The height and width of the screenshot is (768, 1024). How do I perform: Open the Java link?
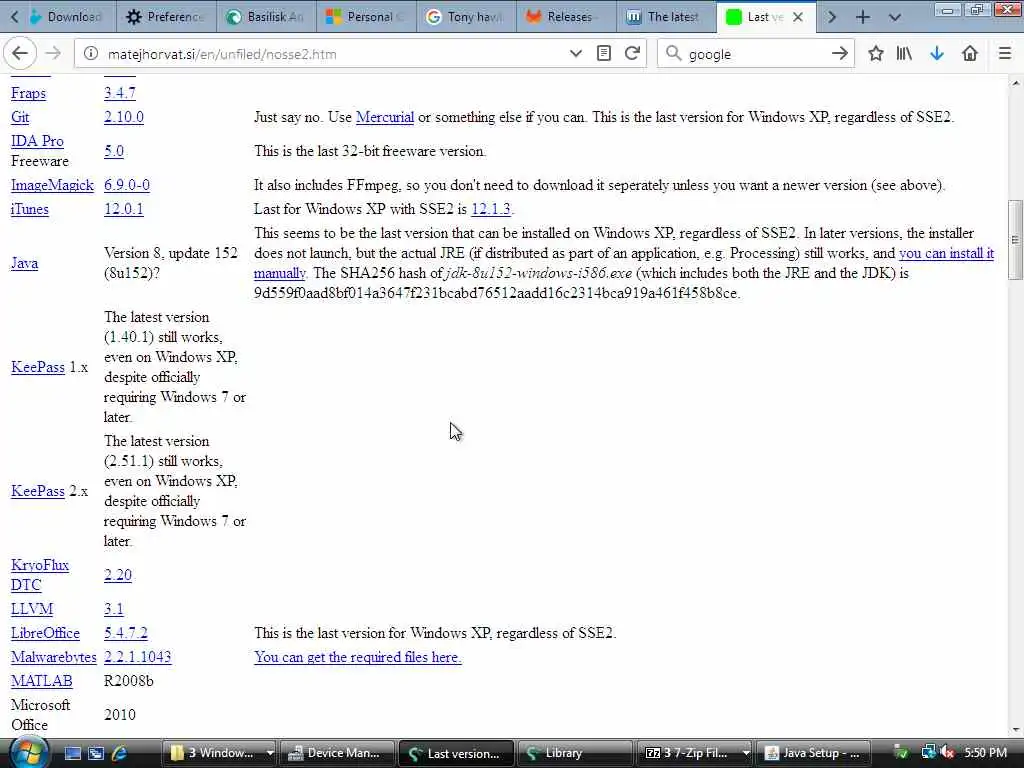24,263
